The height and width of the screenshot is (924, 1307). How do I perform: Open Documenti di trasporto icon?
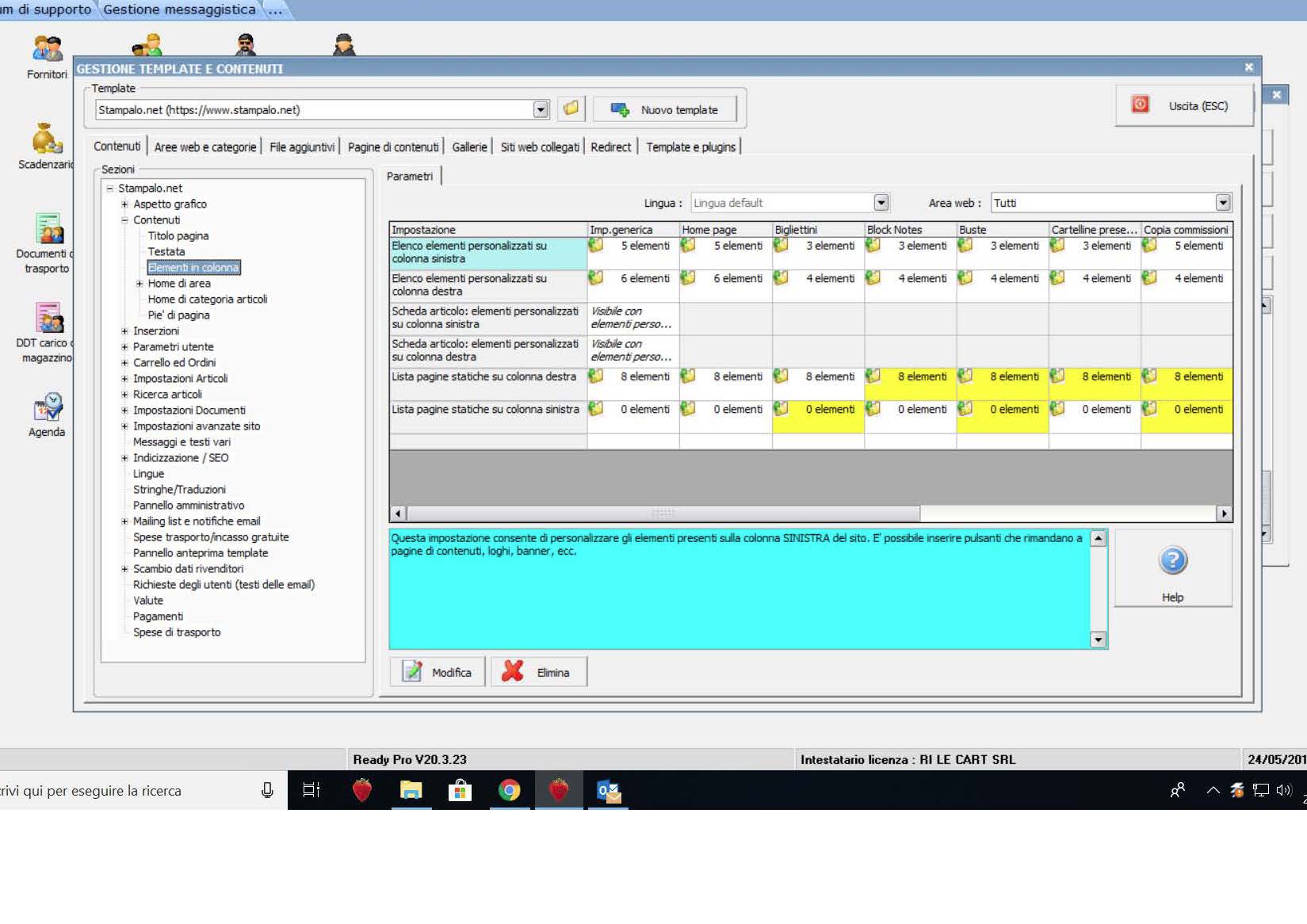(49, 229)
